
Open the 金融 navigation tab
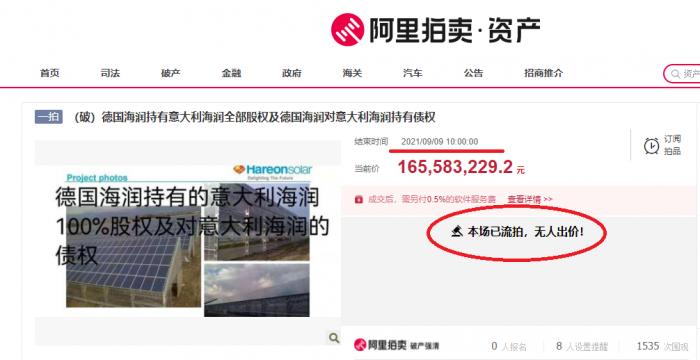[231, 73]
